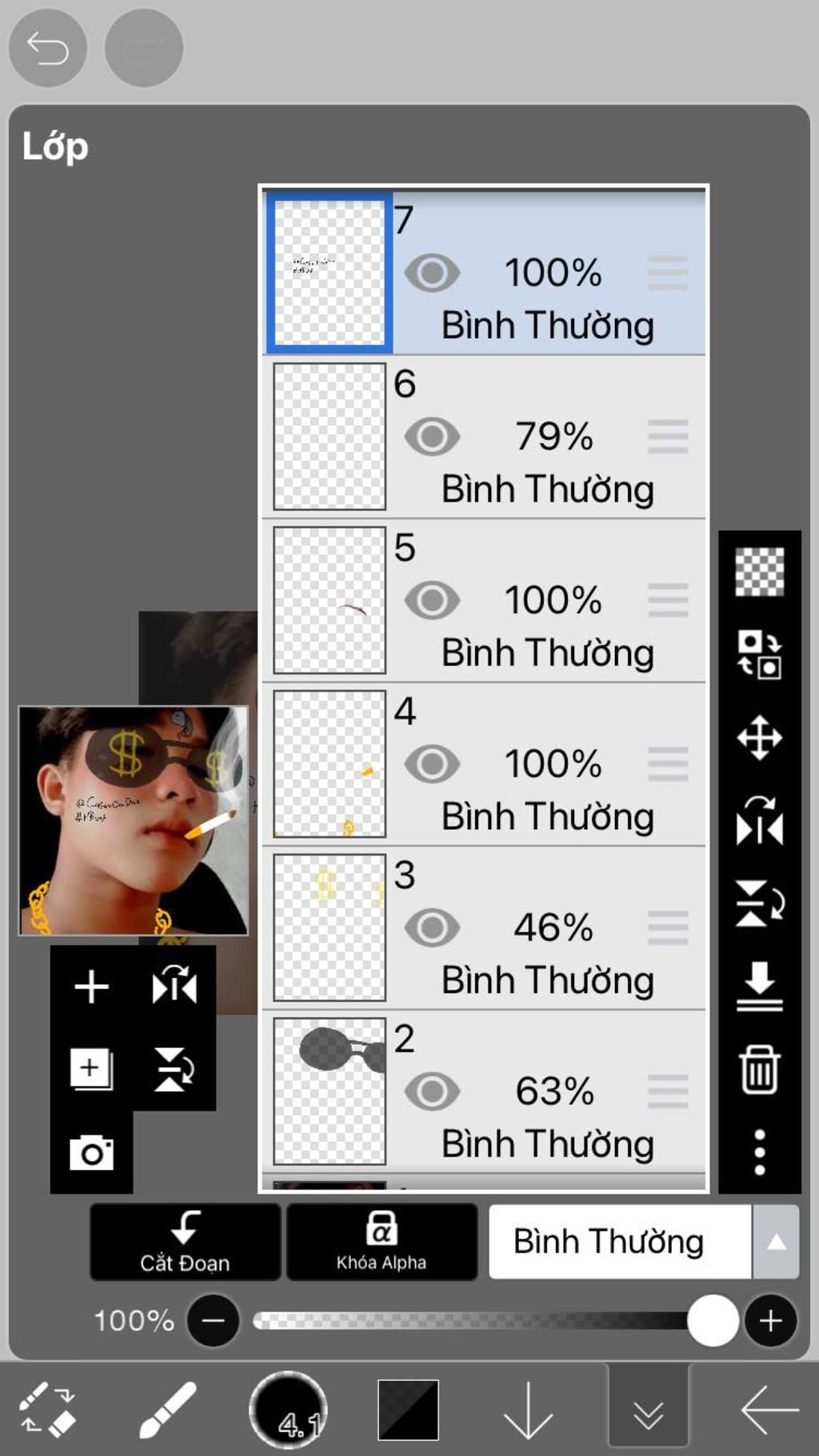819x1456 pixels.
Task: Toggle visibility of layer 3
Action: coord(432,927)
